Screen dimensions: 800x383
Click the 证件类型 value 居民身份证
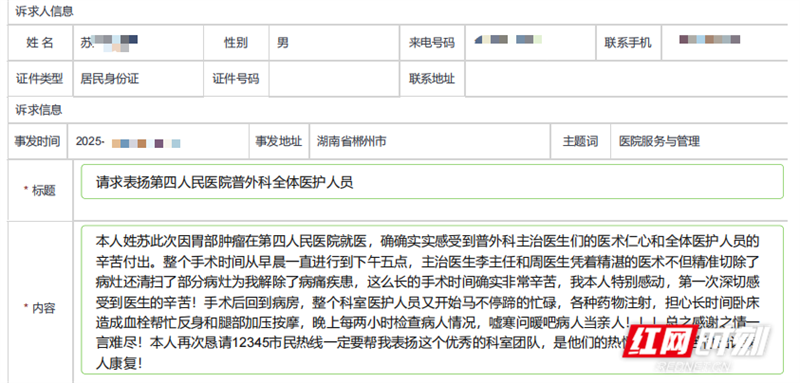pyautogui.click(x=109, y=79)
